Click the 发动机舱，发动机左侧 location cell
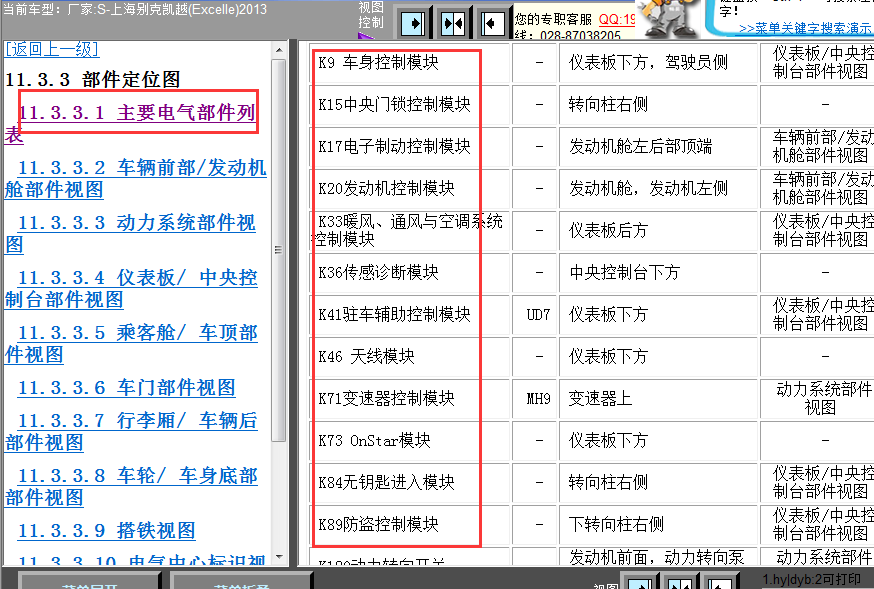The height and width of the screenshot is (589, 874). pos(658,189)
